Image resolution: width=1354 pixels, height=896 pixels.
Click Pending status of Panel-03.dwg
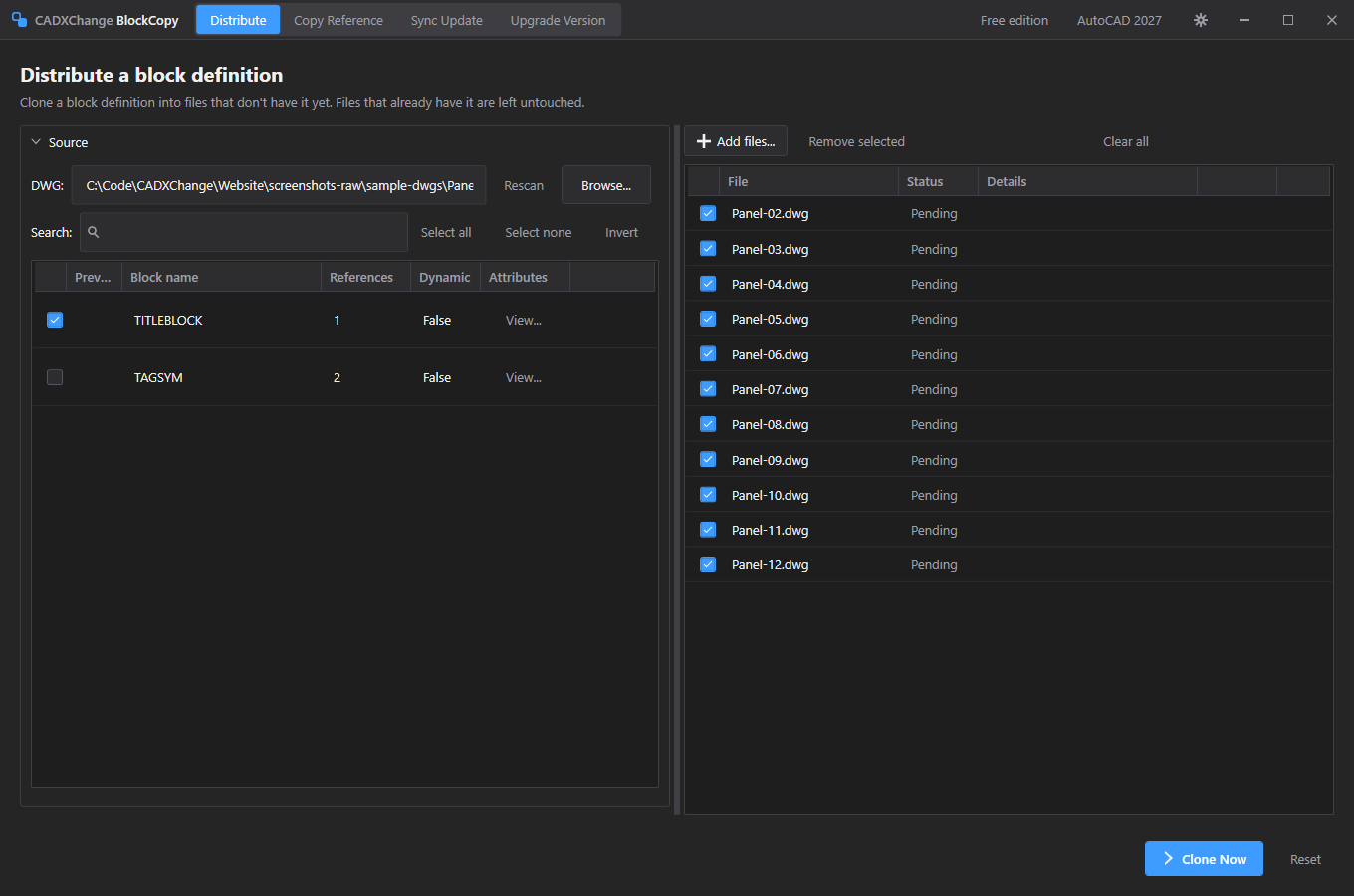(934, 249)
